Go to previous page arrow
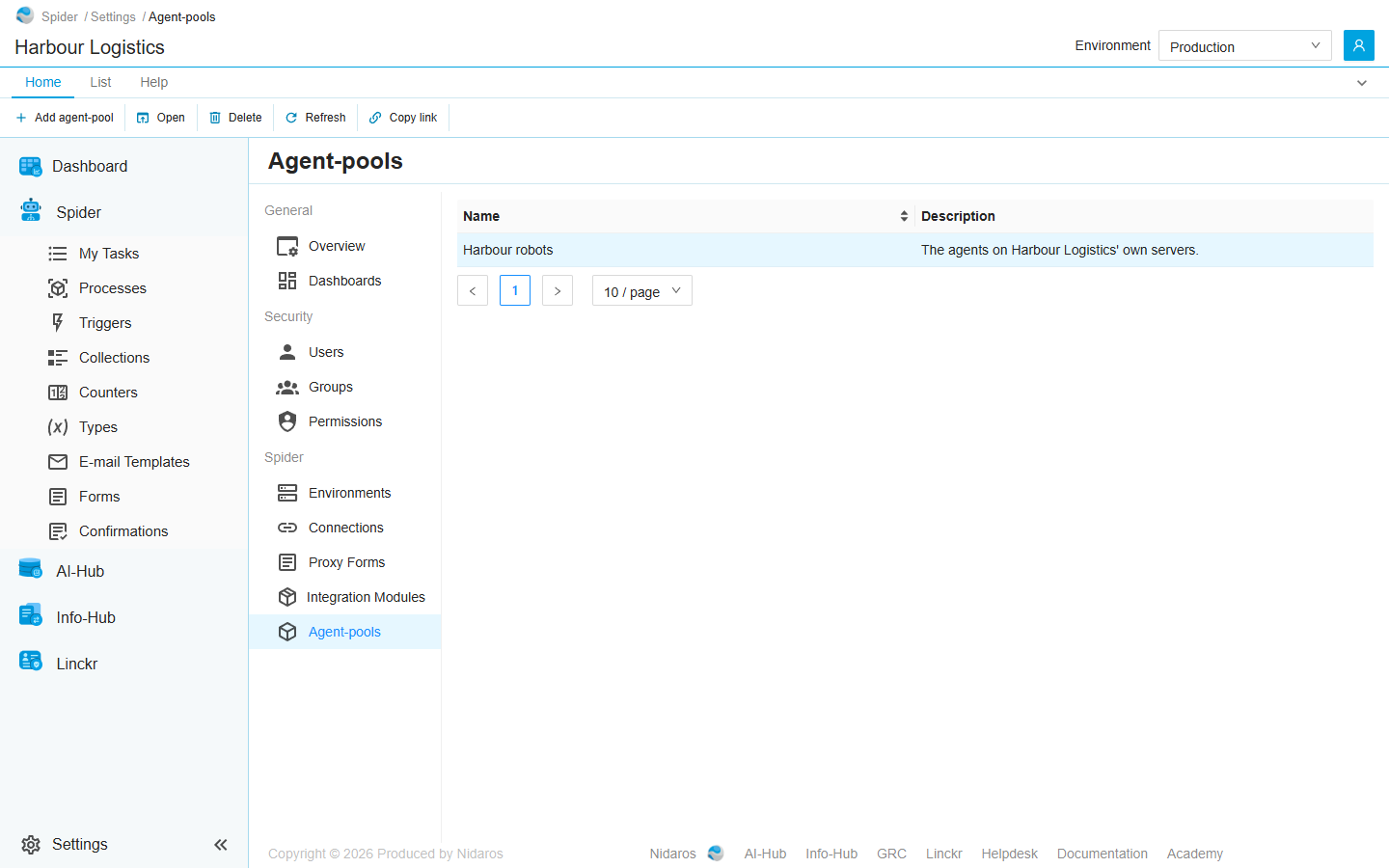This screenshot has height=868, width=1389. pyautogui.click(x=473, y=290)
